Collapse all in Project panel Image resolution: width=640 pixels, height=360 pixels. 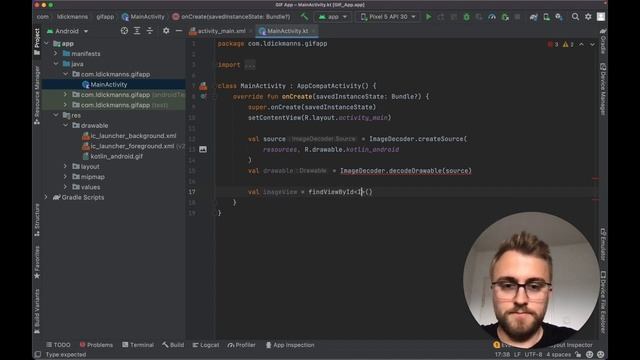tap(150, 31)
